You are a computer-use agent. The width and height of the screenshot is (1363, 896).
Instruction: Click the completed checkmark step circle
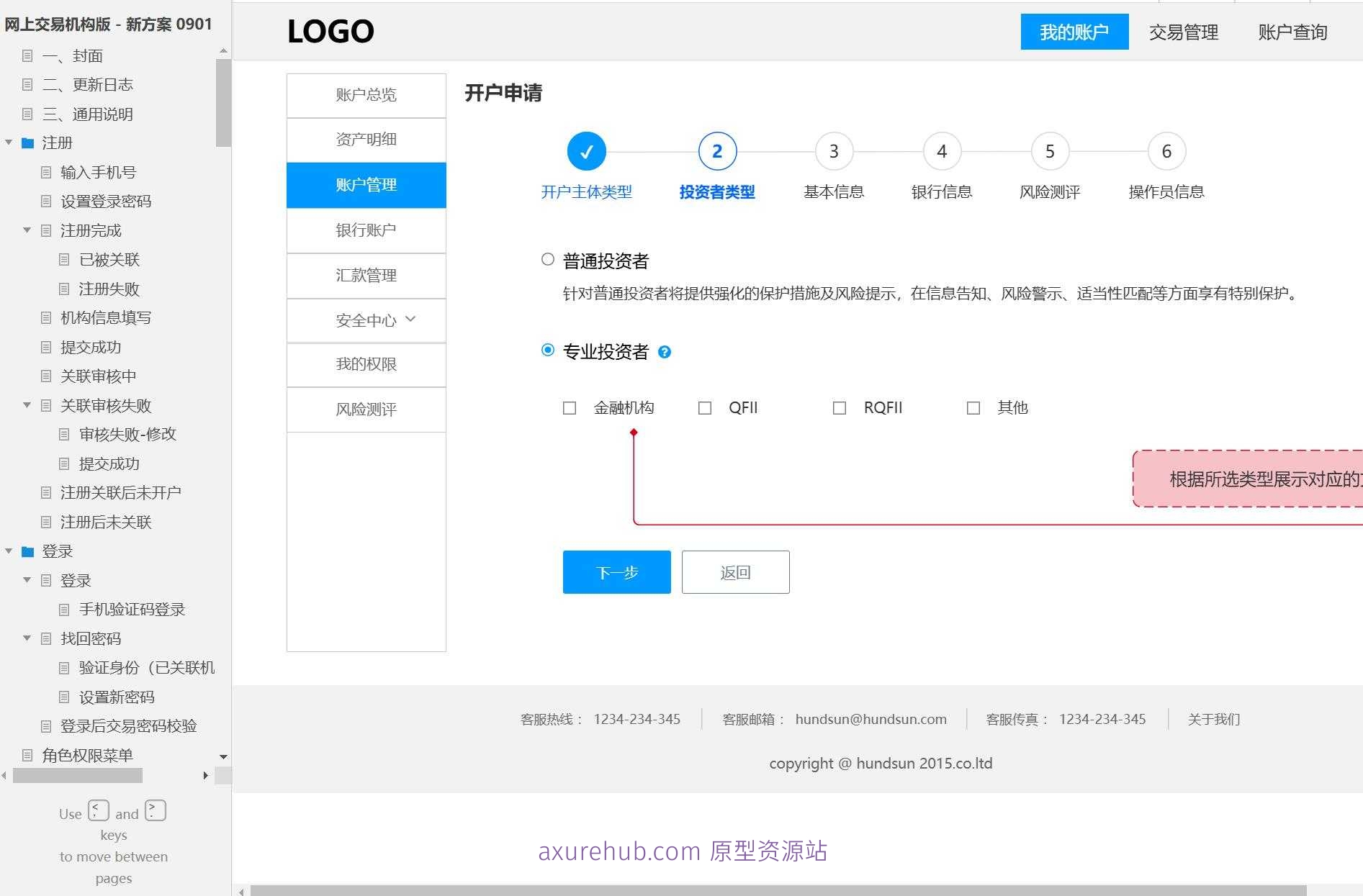pos(586,151)
